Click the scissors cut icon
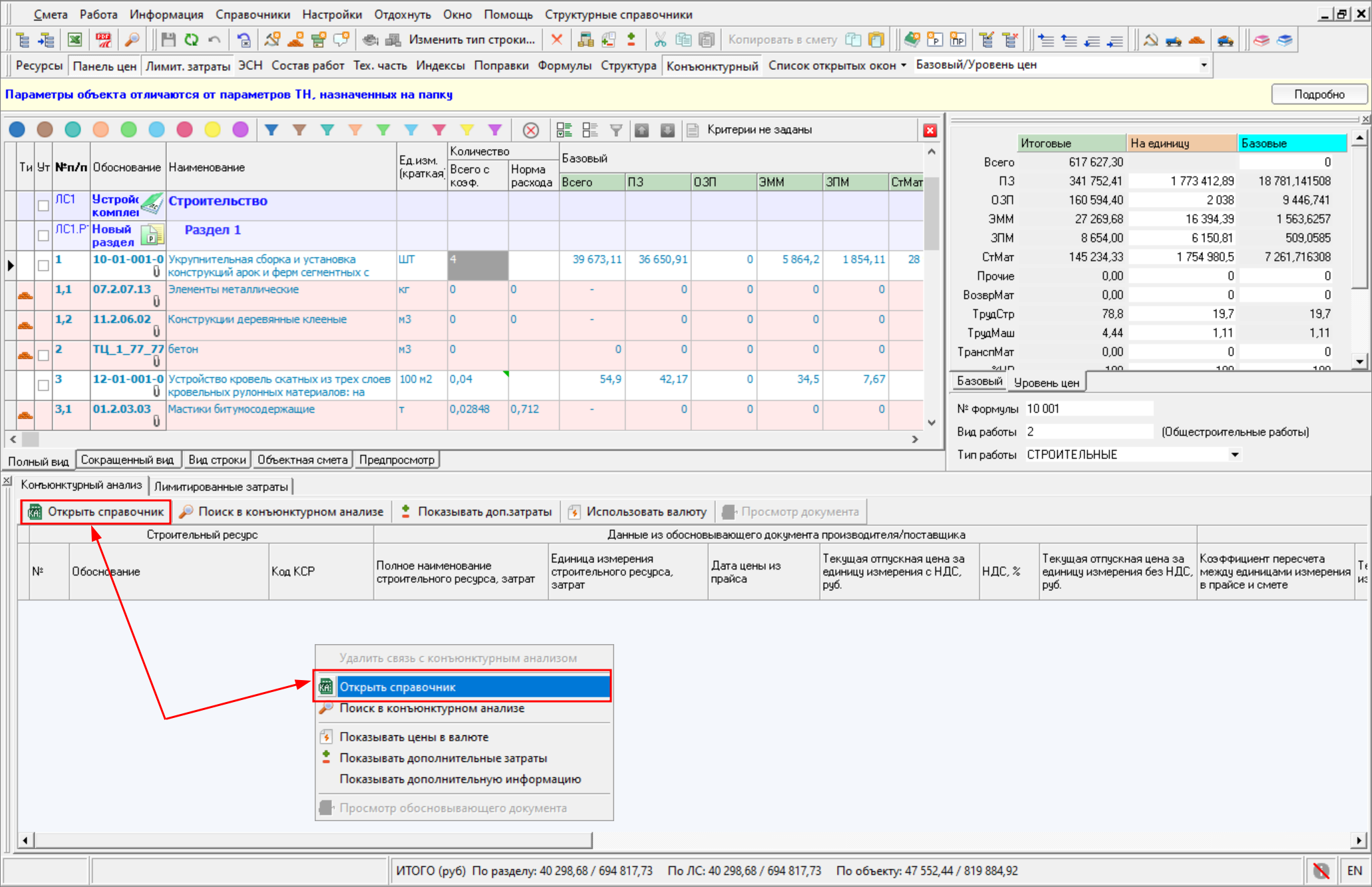The width and height of the screenshot is (1372, 887). point(659,40)
